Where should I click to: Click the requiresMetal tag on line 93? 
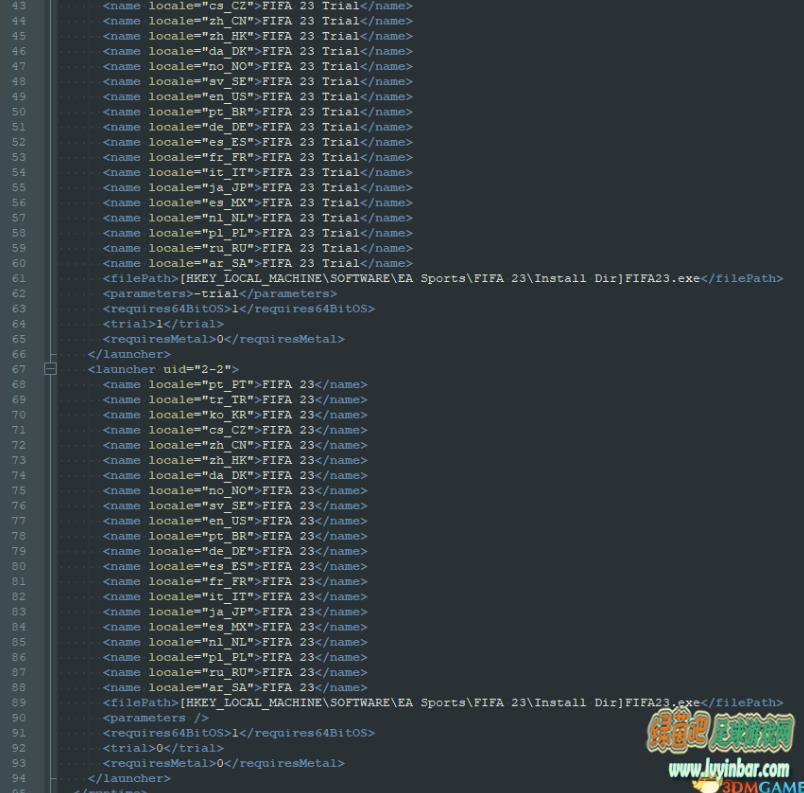tap(224, 763)
